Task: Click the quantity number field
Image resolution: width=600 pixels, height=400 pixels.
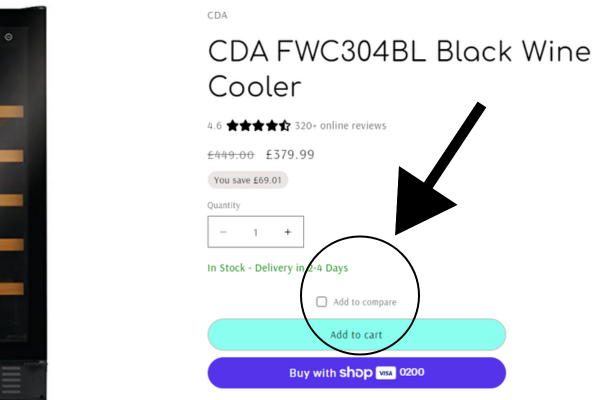Action: click(255, 232)
